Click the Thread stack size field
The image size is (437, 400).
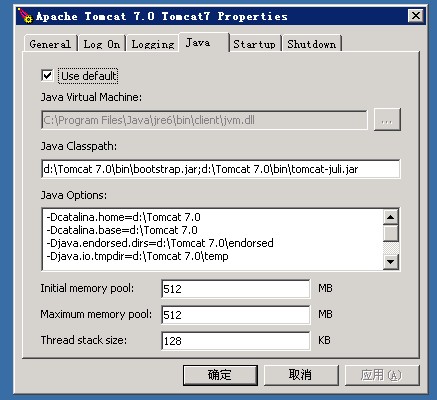click(x=236, y=341)
